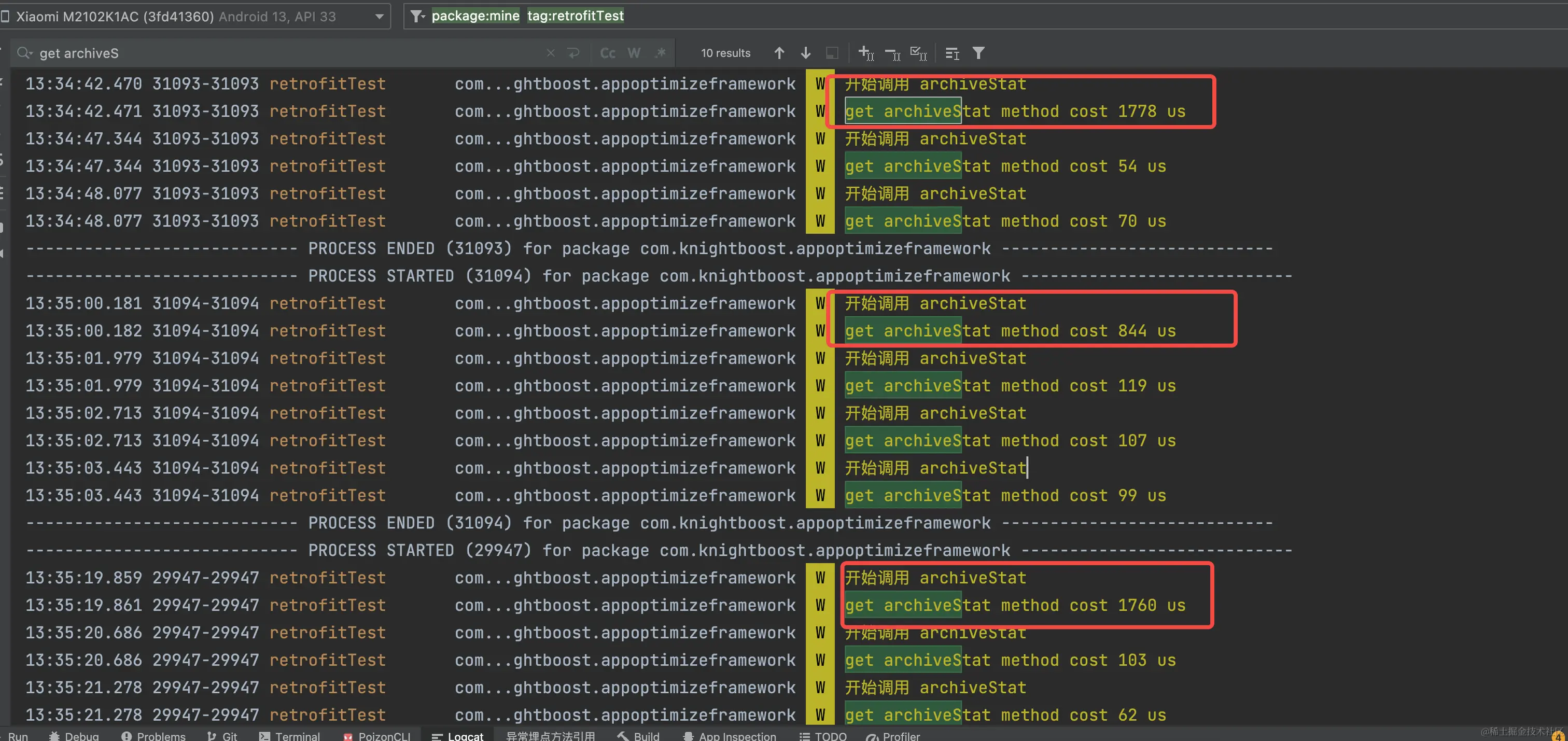The height and width of the screenshot is (741, 1568).
Task: Expand the logcat filter history dropdown
Action: pyautogui.click(x=417, y=17)
